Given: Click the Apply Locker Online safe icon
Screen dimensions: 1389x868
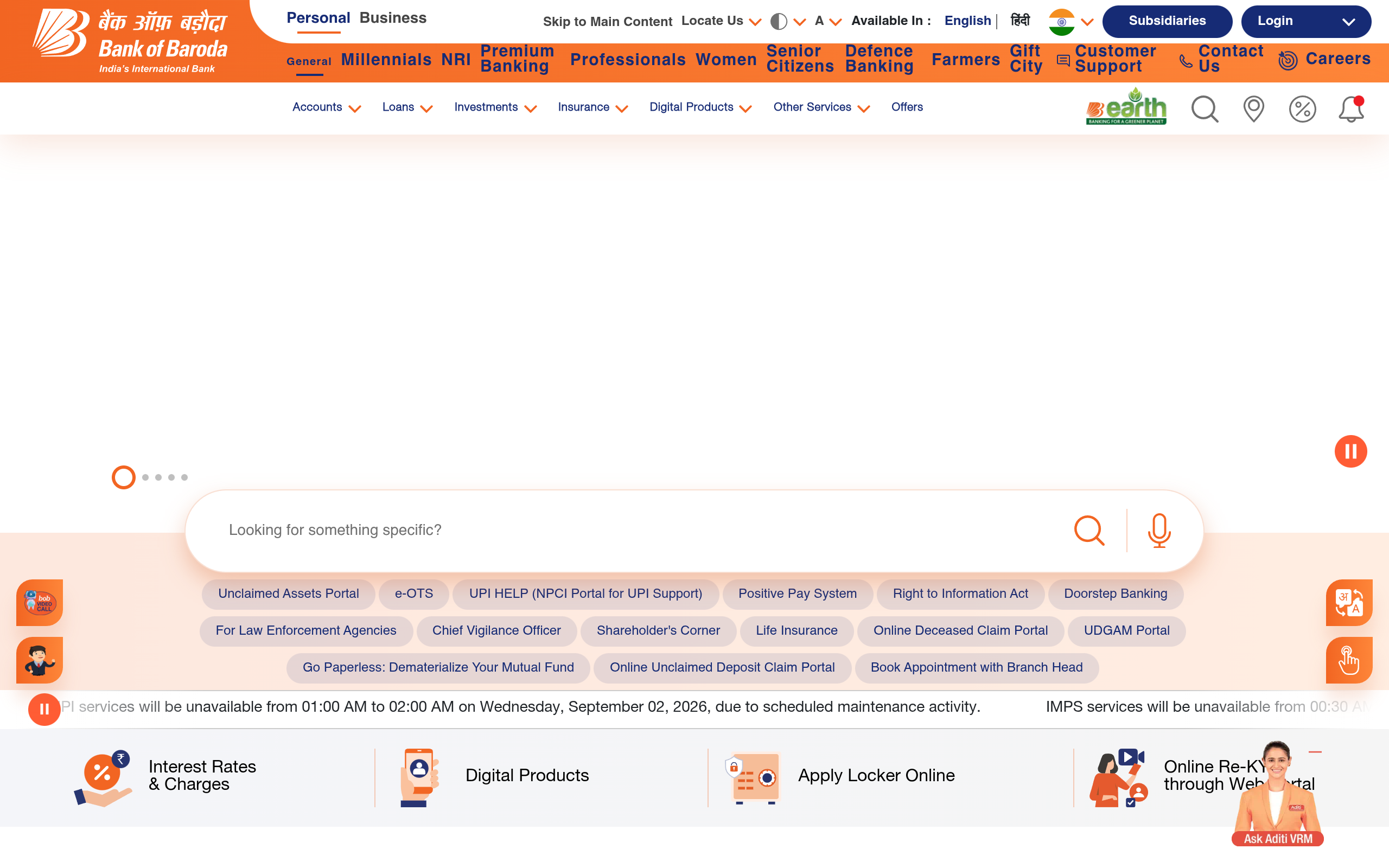Looking at the screenshot, I should coord(752,777).
